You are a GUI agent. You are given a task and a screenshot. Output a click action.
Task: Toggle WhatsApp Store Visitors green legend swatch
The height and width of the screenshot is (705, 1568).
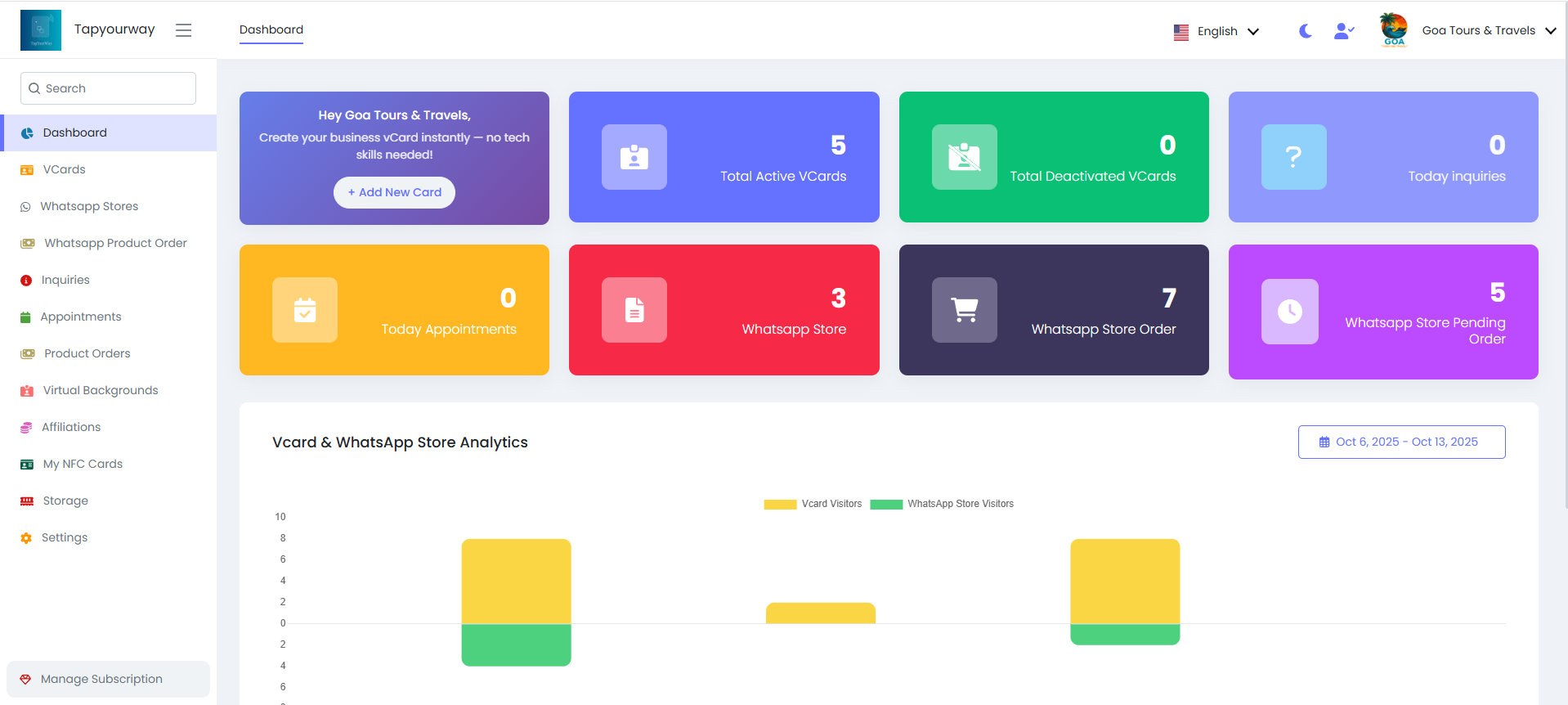(x=886, y=505)
